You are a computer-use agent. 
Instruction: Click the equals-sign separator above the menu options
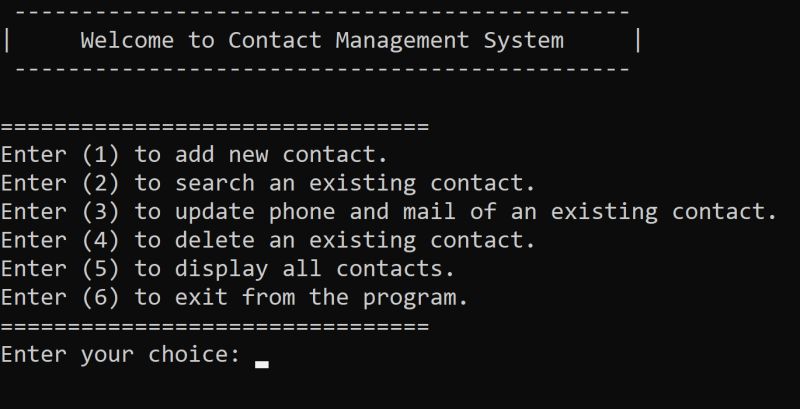pos(214,127)
